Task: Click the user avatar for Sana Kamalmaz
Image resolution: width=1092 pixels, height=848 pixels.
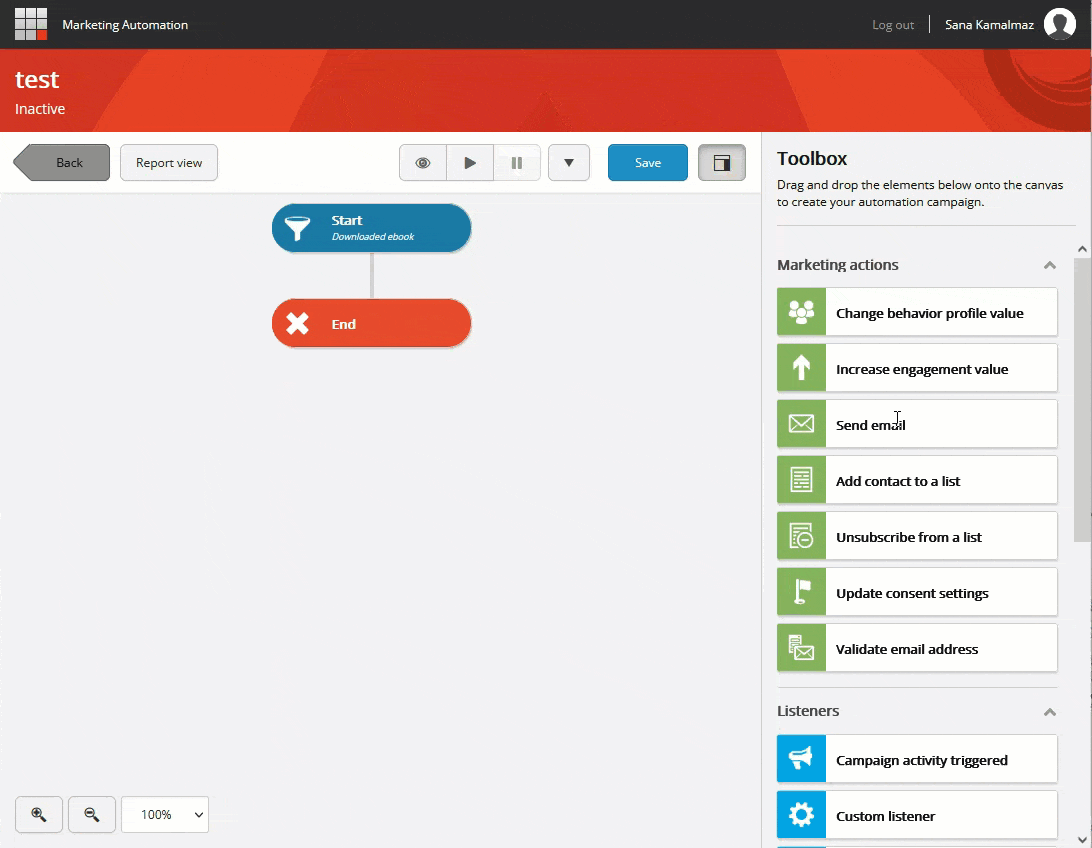Action: pyautogui.click(x=1059, y=24)
